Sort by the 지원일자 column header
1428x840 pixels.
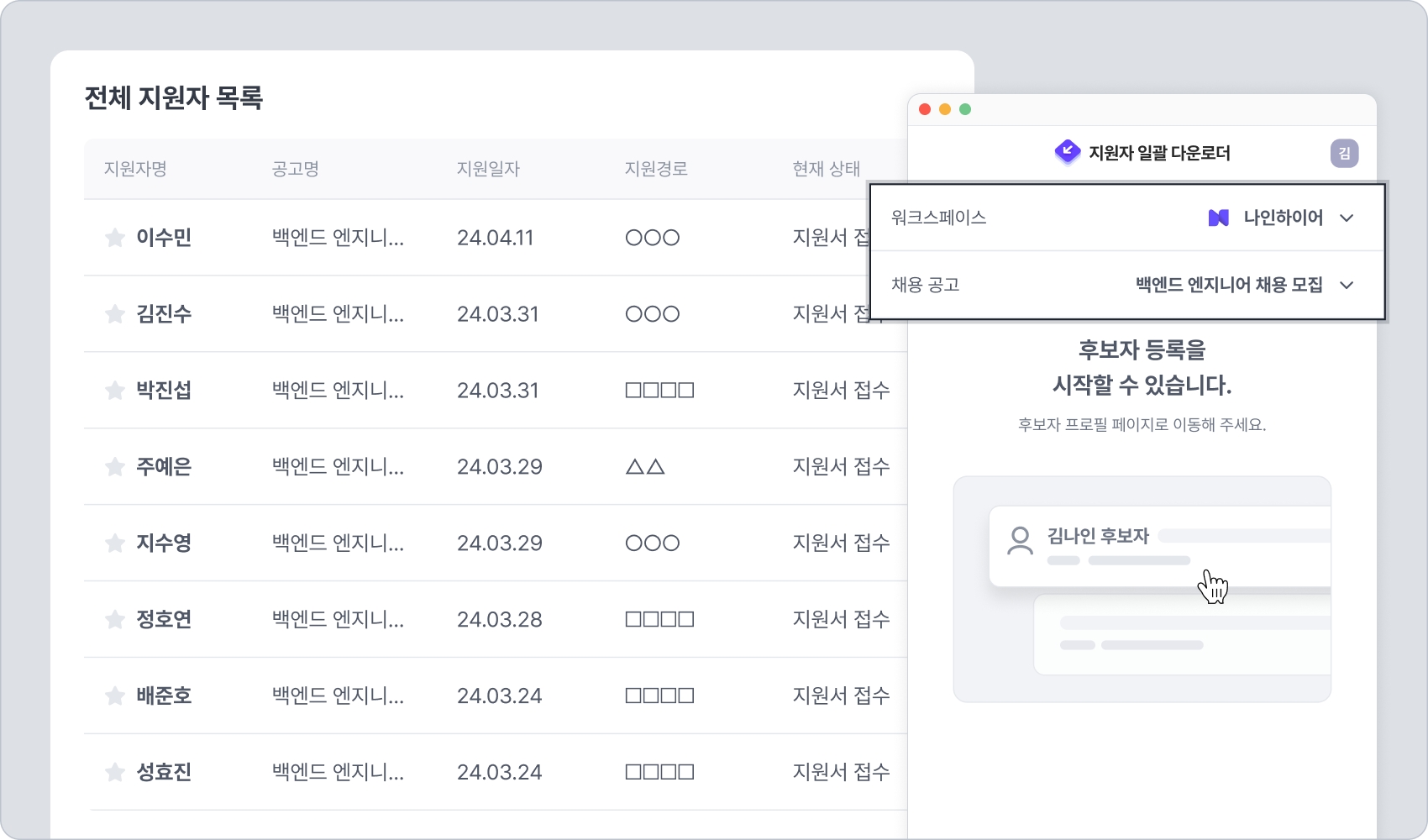[x=488, y=169]
